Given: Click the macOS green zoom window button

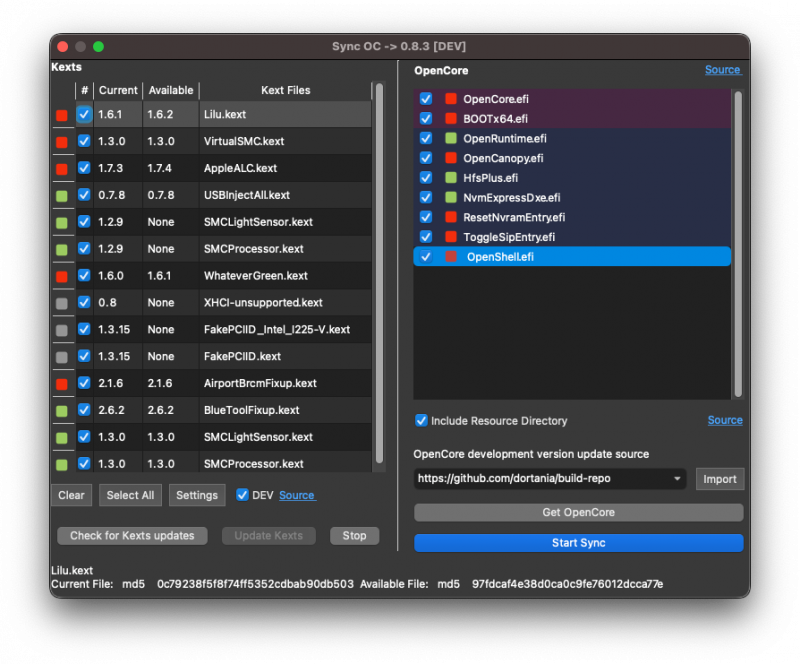Looking at the screenshot, I should point(98,47).
